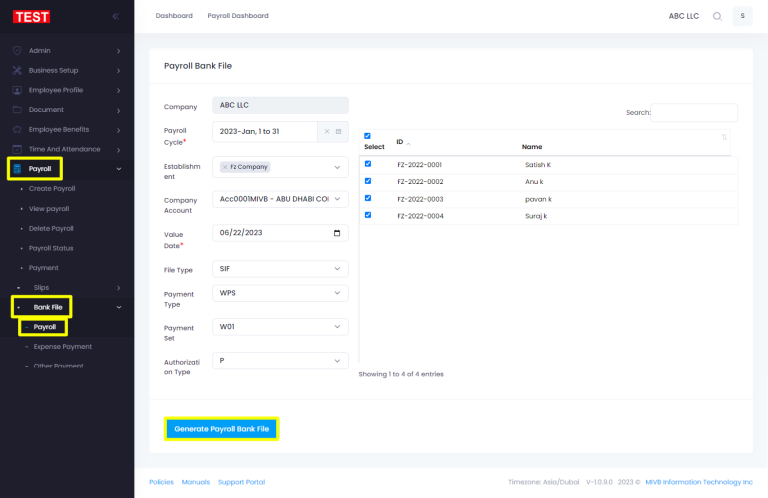Screen dimensions: 768x498
Task: Click the Document folder icon
Action: click(17, 110)
